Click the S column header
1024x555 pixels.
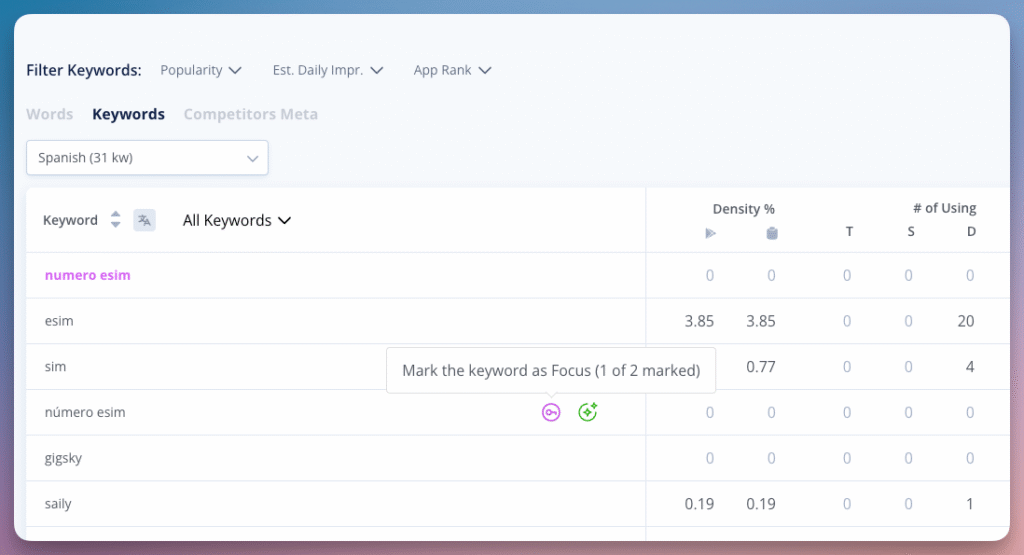pos(910,232)
